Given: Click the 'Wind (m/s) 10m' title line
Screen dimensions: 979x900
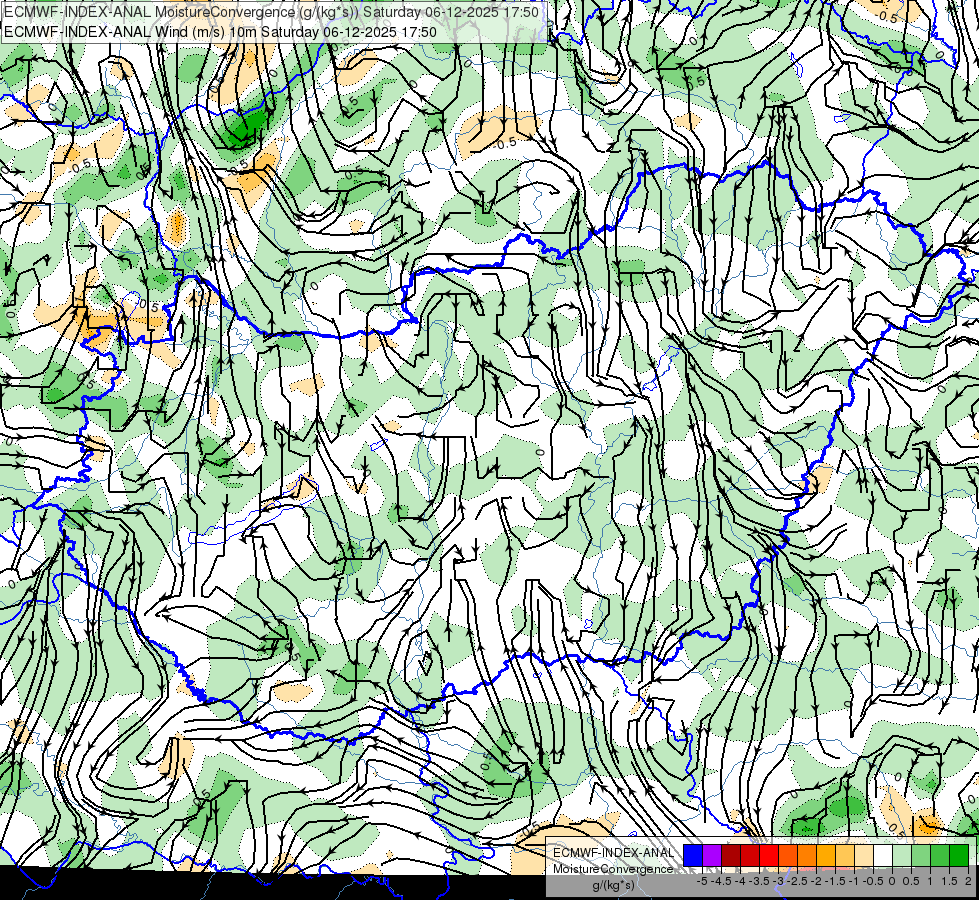Looking at the screenshot, I should (x=220, y=31).
